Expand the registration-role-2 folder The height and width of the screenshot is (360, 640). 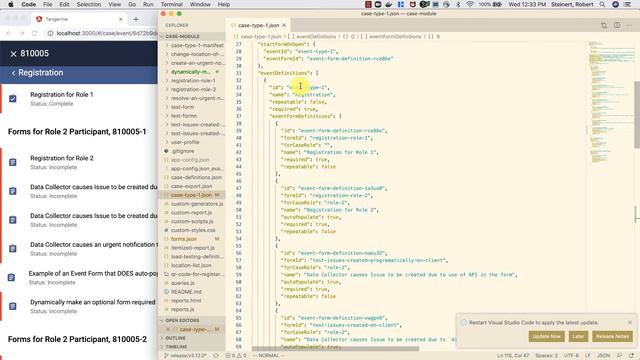193,89
